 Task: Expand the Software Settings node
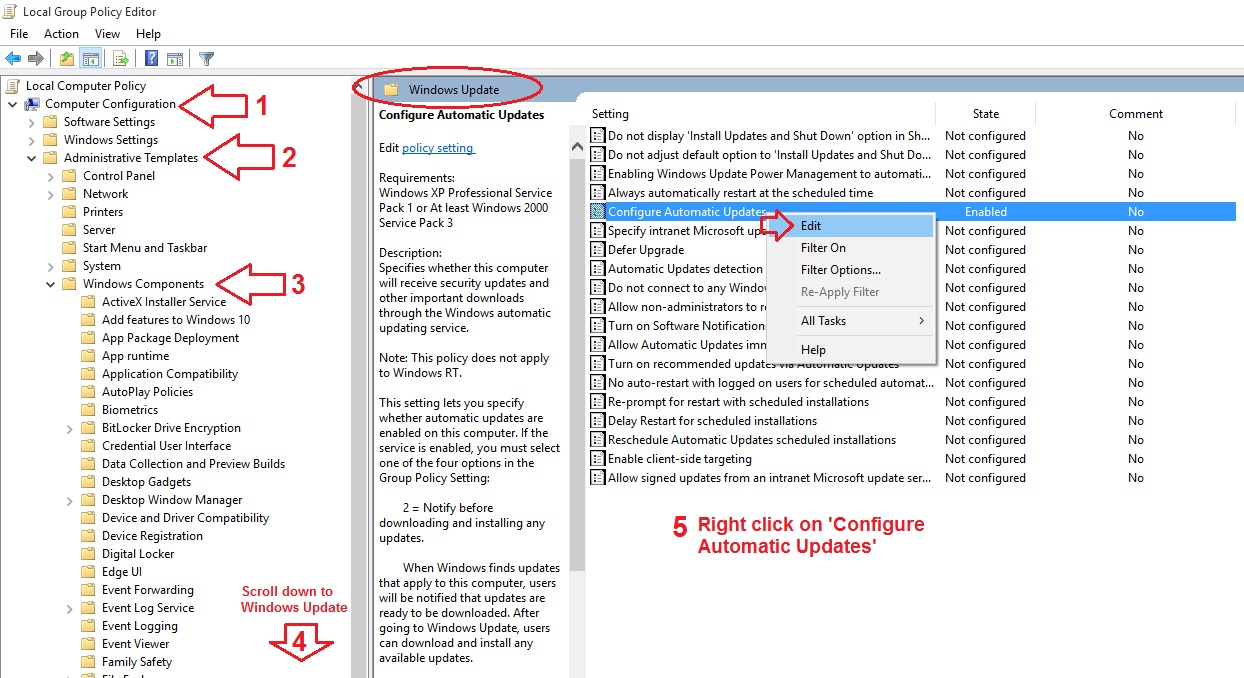click(x=32, y=122)
